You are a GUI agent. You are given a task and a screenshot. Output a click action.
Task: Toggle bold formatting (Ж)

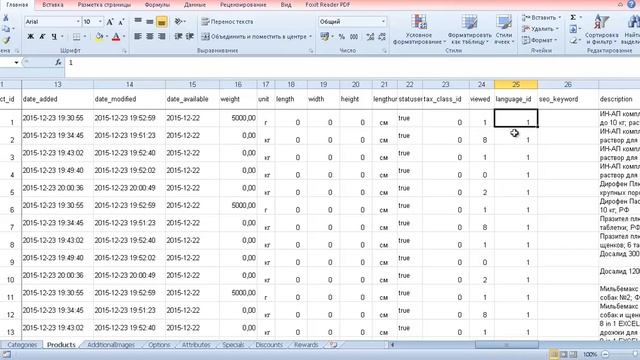tap(30, 37)
